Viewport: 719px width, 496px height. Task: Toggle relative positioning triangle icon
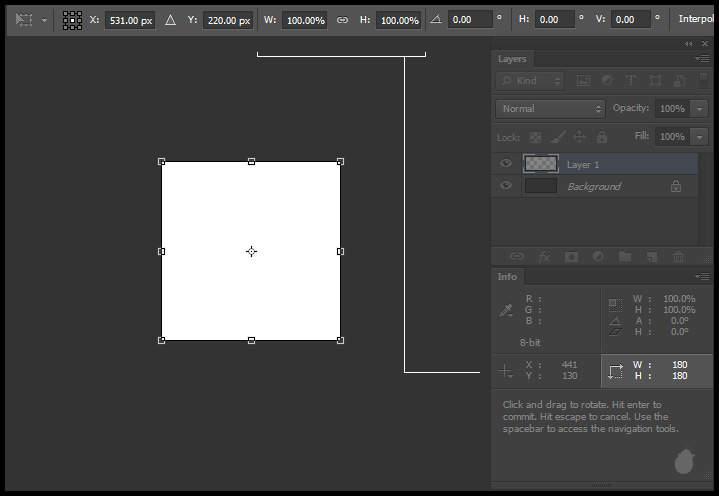click(x=170, y=19)
